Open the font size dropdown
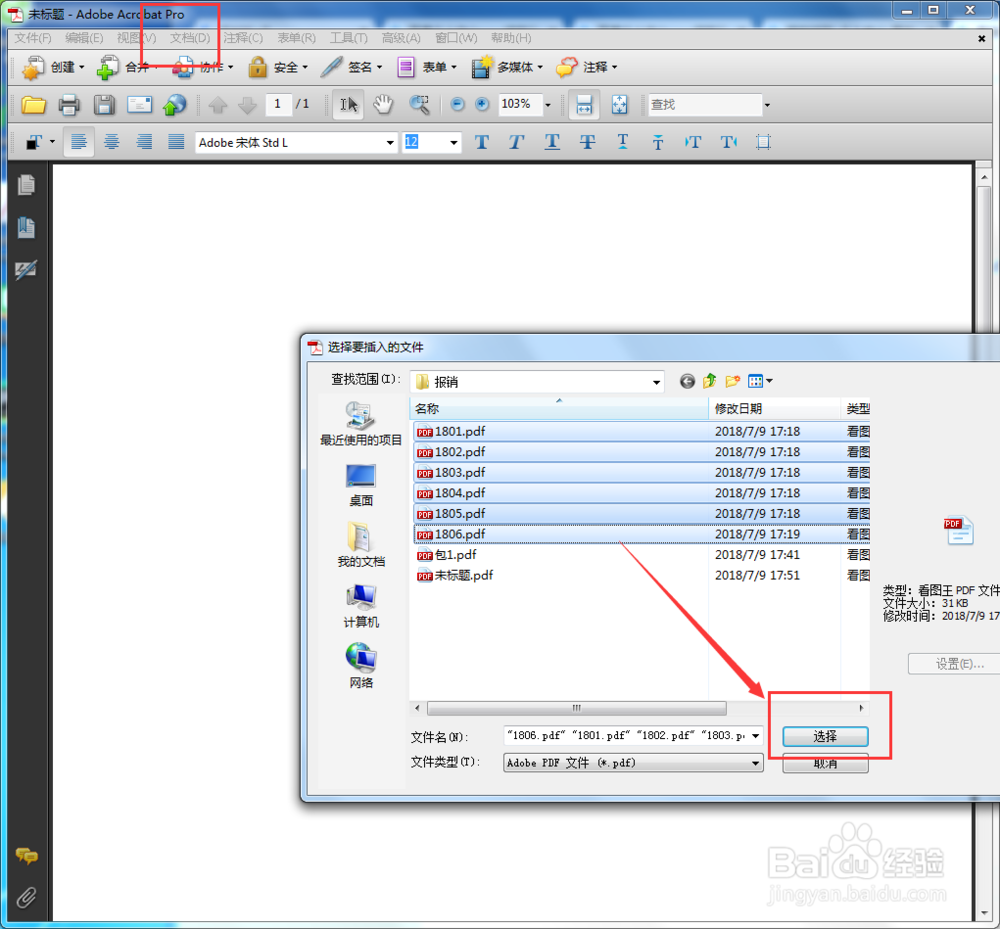1000x929 pixels. pyautogui.click(x=453, y=142)
